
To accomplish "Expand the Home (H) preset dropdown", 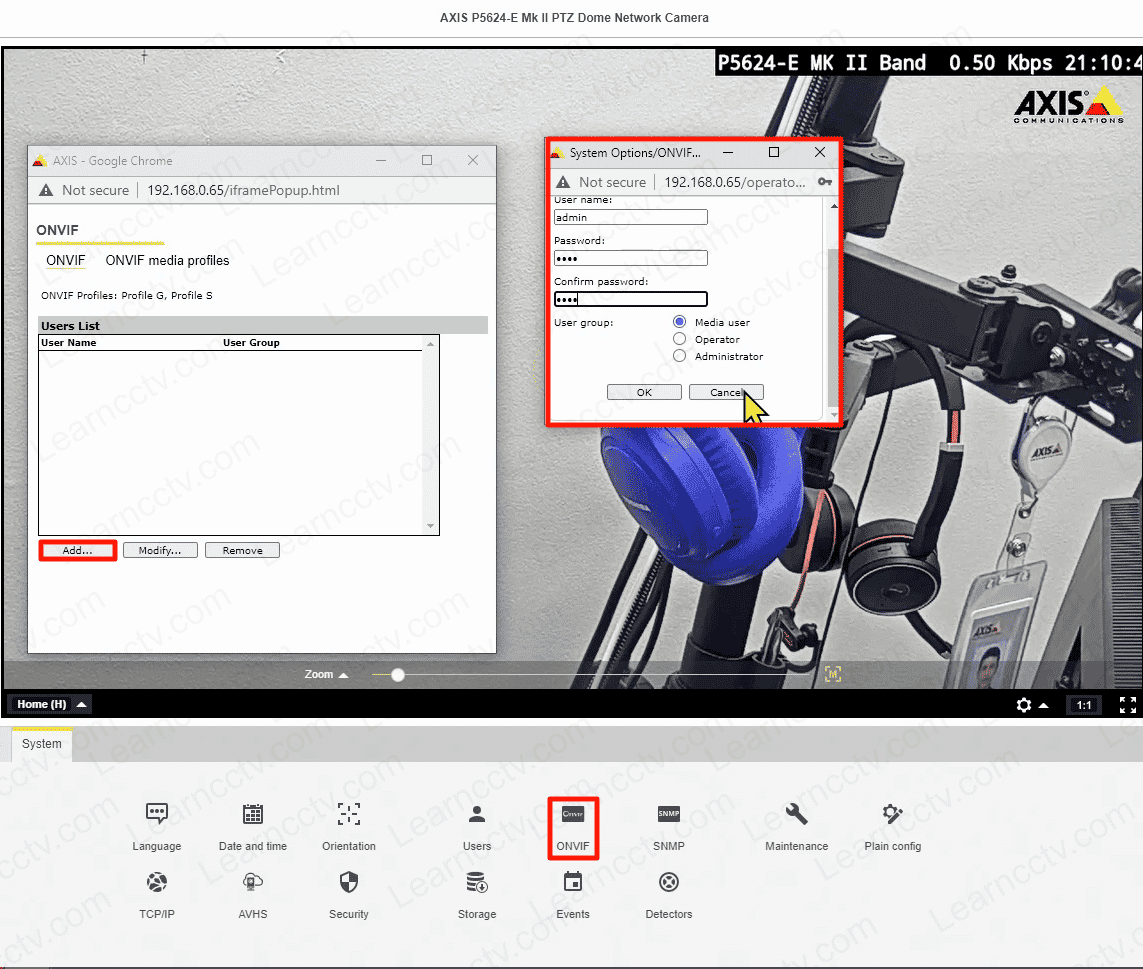I will [81, 704].
